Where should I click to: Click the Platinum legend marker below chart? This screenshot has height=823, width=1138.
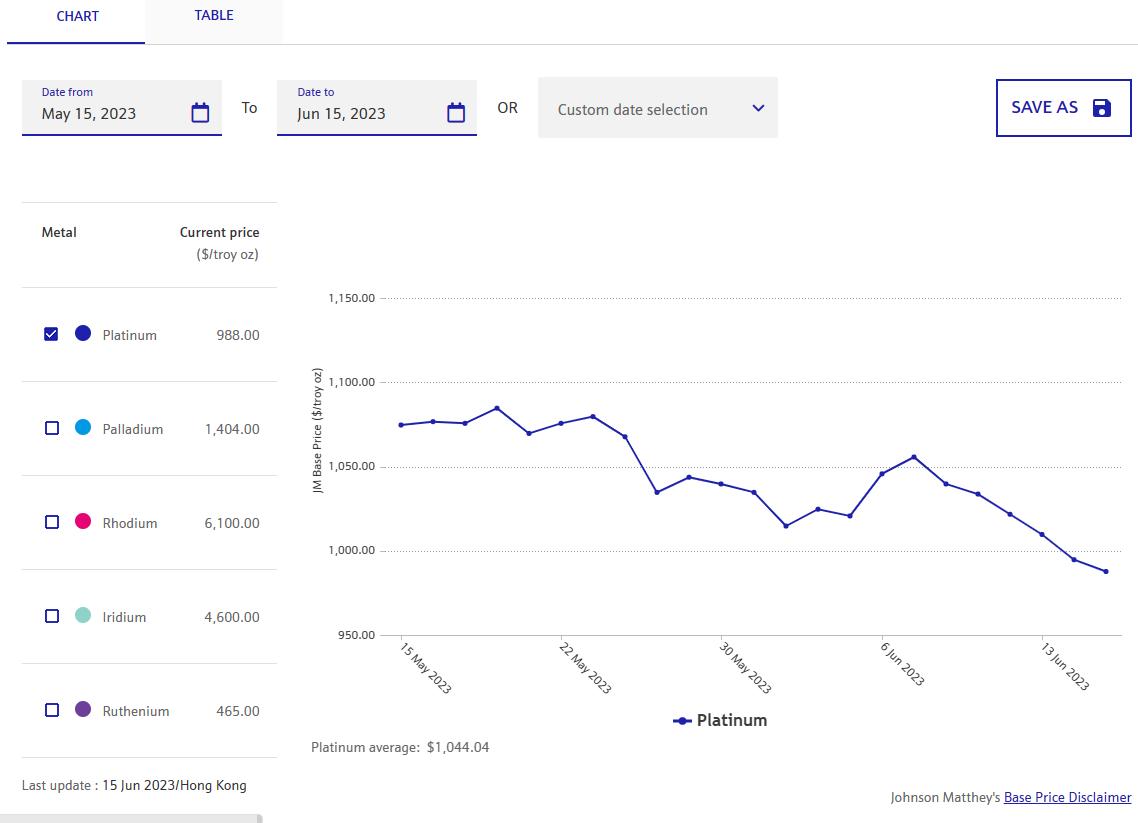point(683,721)
